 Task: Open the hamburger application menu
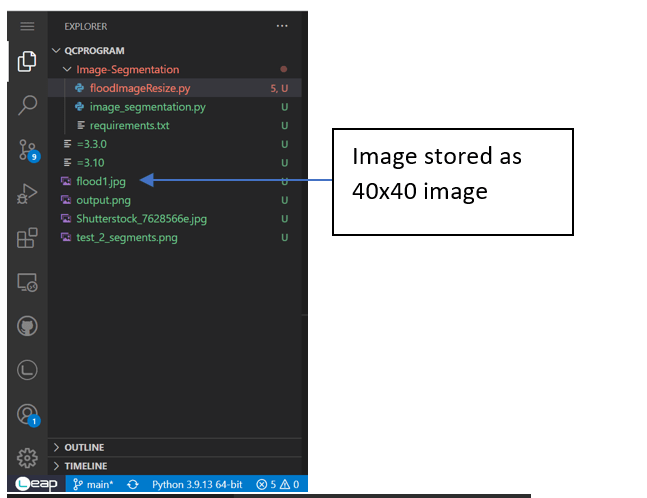27,26
